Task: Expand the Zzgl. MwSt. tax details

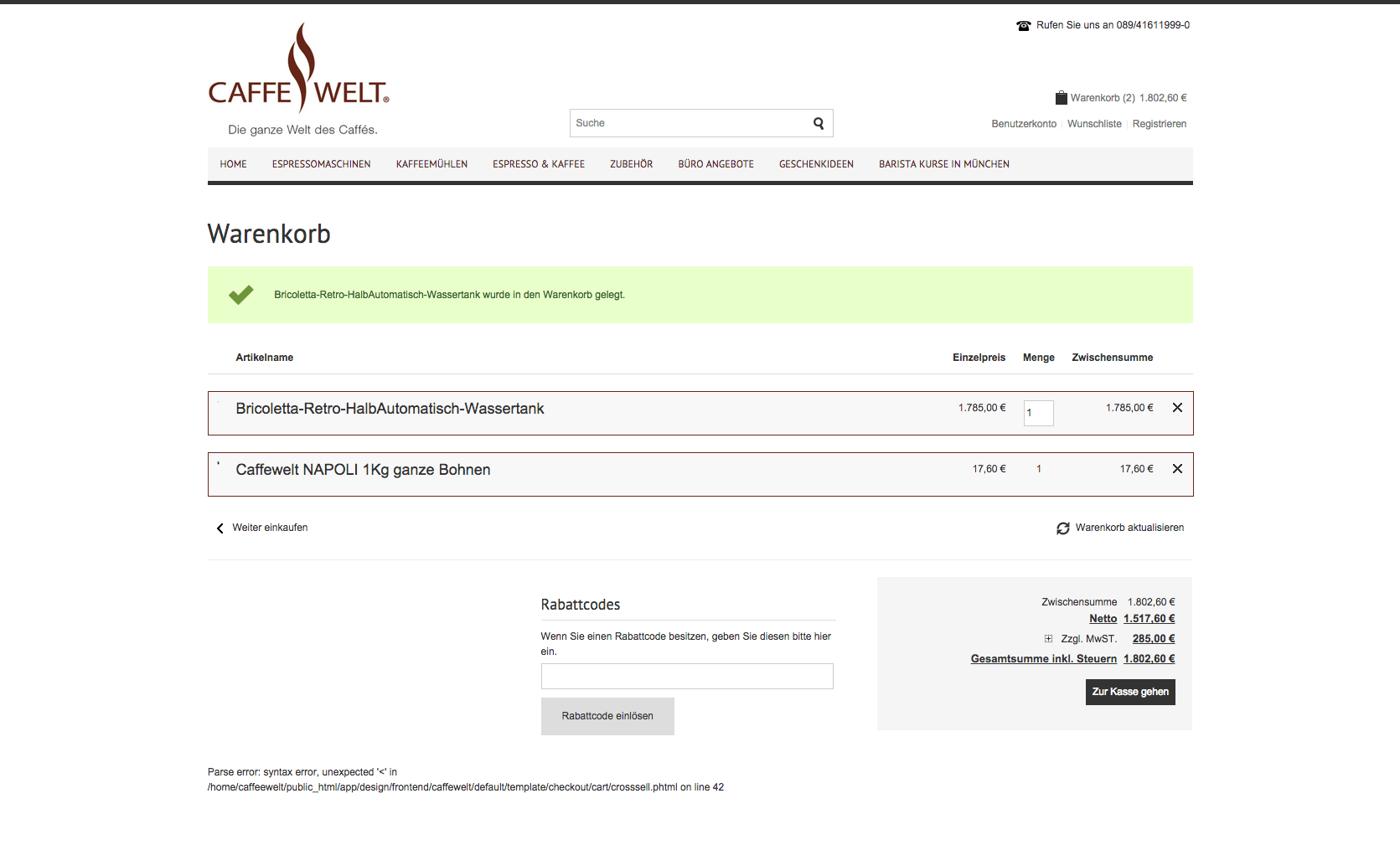Action: pos(1048,639)
